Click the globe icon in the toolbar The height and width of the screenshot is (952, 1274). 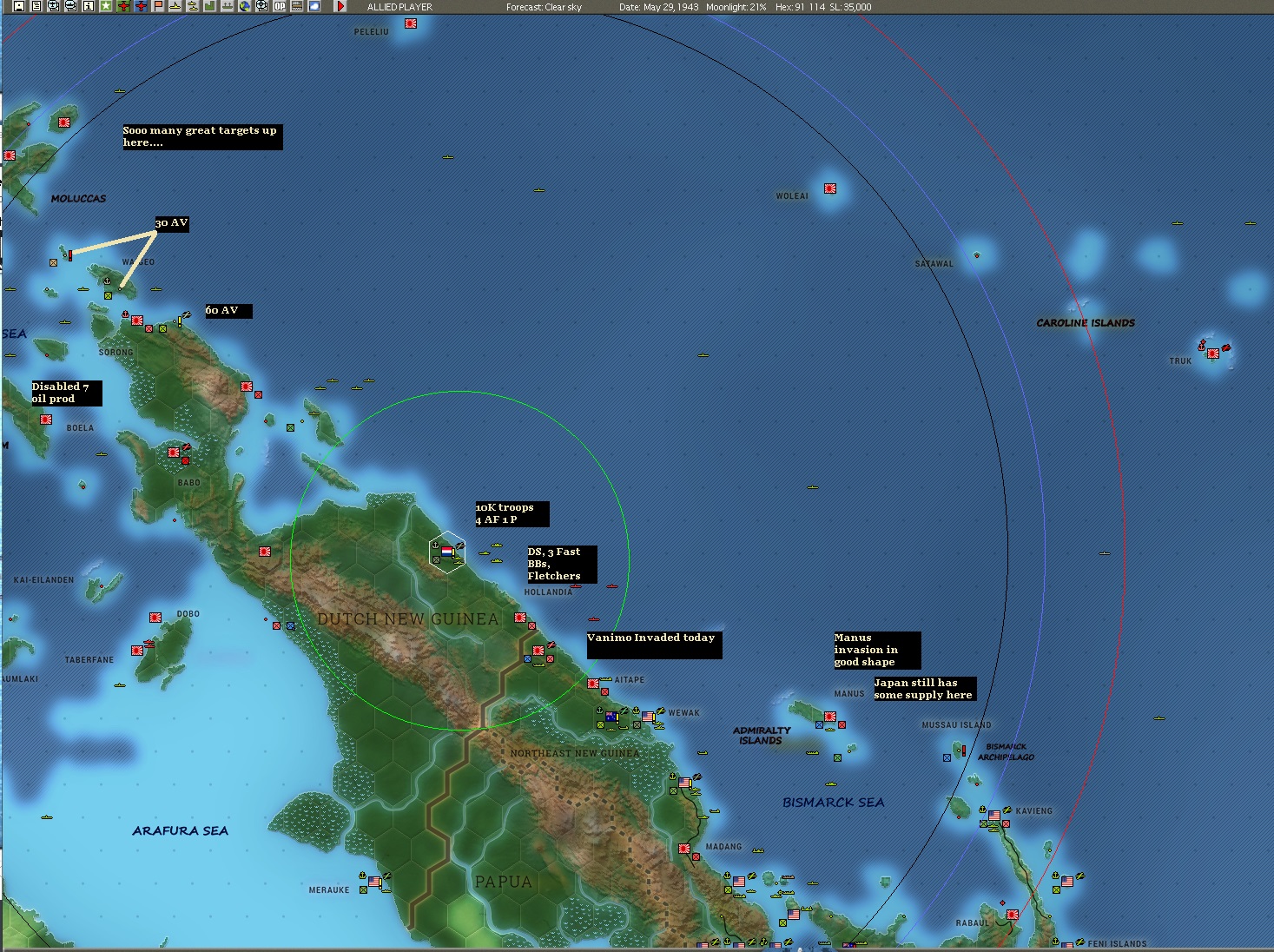coord(245,6)
